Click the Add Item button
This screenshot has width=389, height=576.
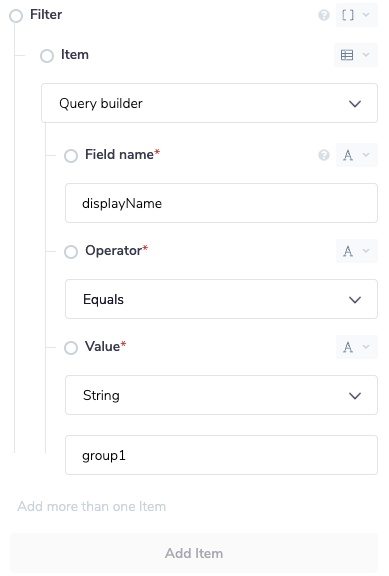click(194, 553)
